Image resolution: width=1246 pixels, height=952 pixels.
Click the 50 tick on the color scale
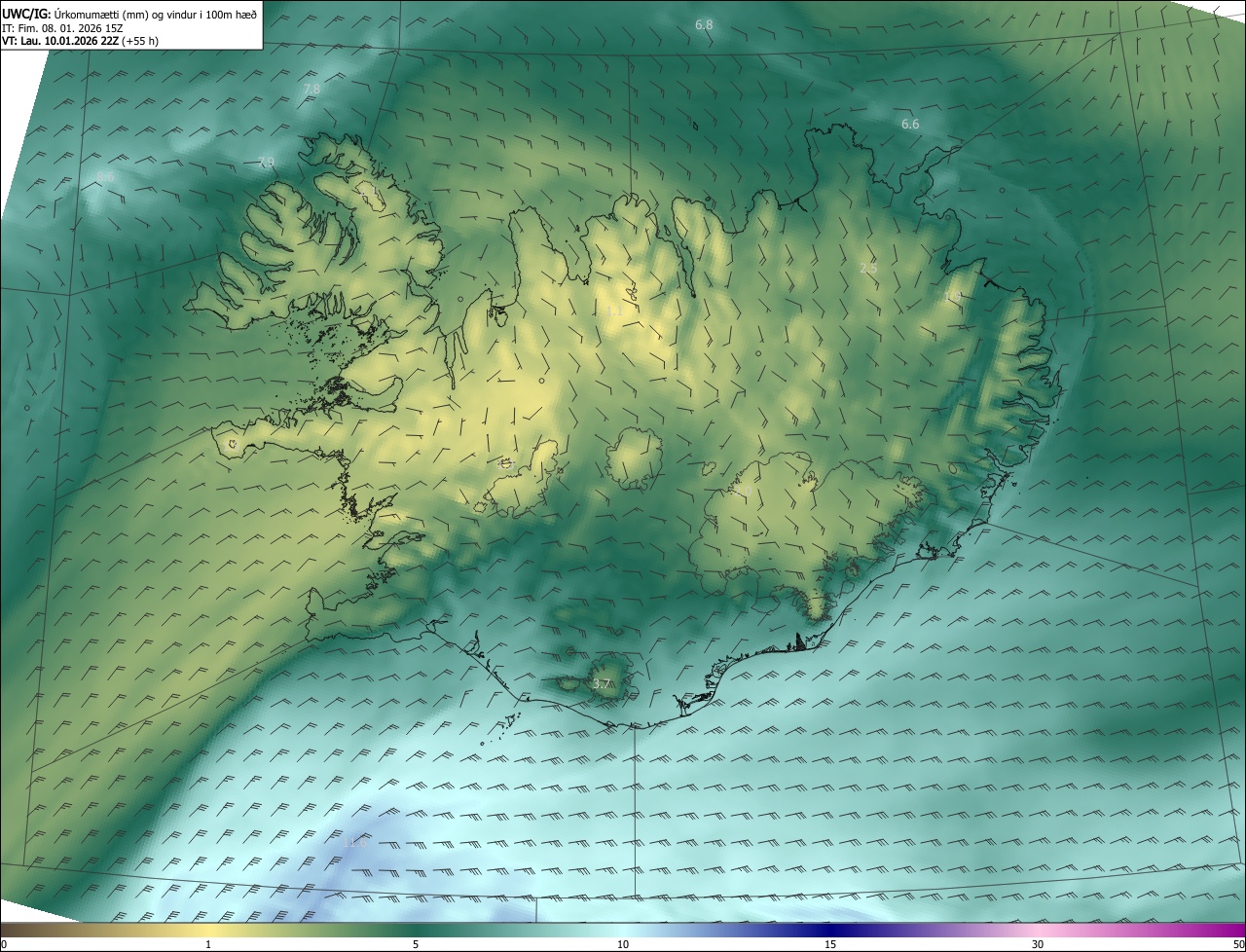pos(1238,944)
